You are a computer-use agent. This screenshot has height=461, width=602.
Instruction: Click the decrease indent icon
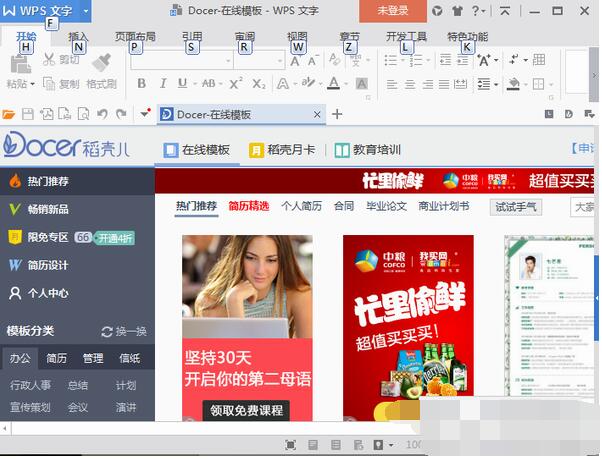[445, 60]
